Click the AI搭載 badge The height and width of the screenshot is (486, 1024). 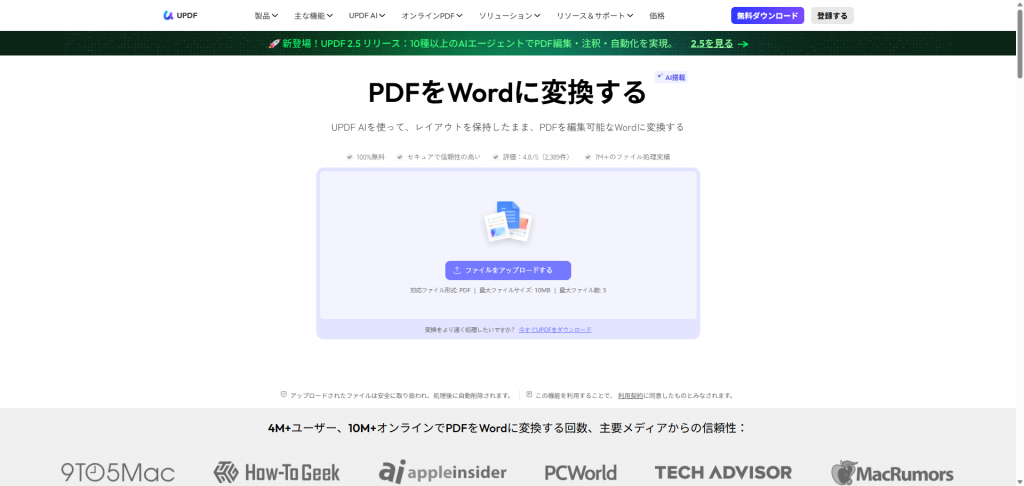(x=671, y=77)
